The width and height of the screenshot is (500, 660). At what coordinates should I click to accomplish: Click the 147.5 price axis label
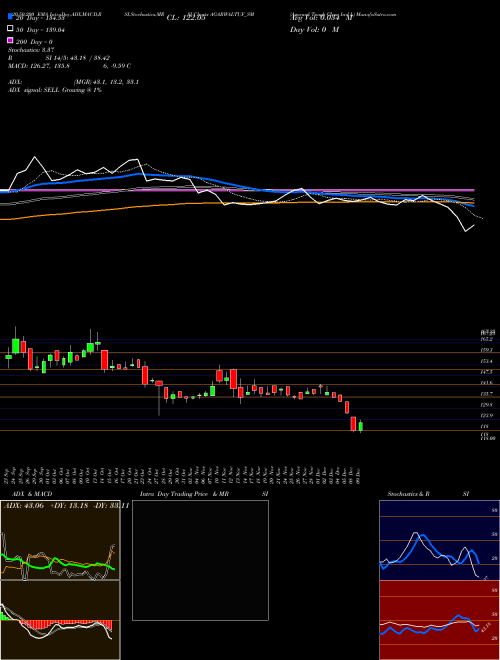(487, 372)
